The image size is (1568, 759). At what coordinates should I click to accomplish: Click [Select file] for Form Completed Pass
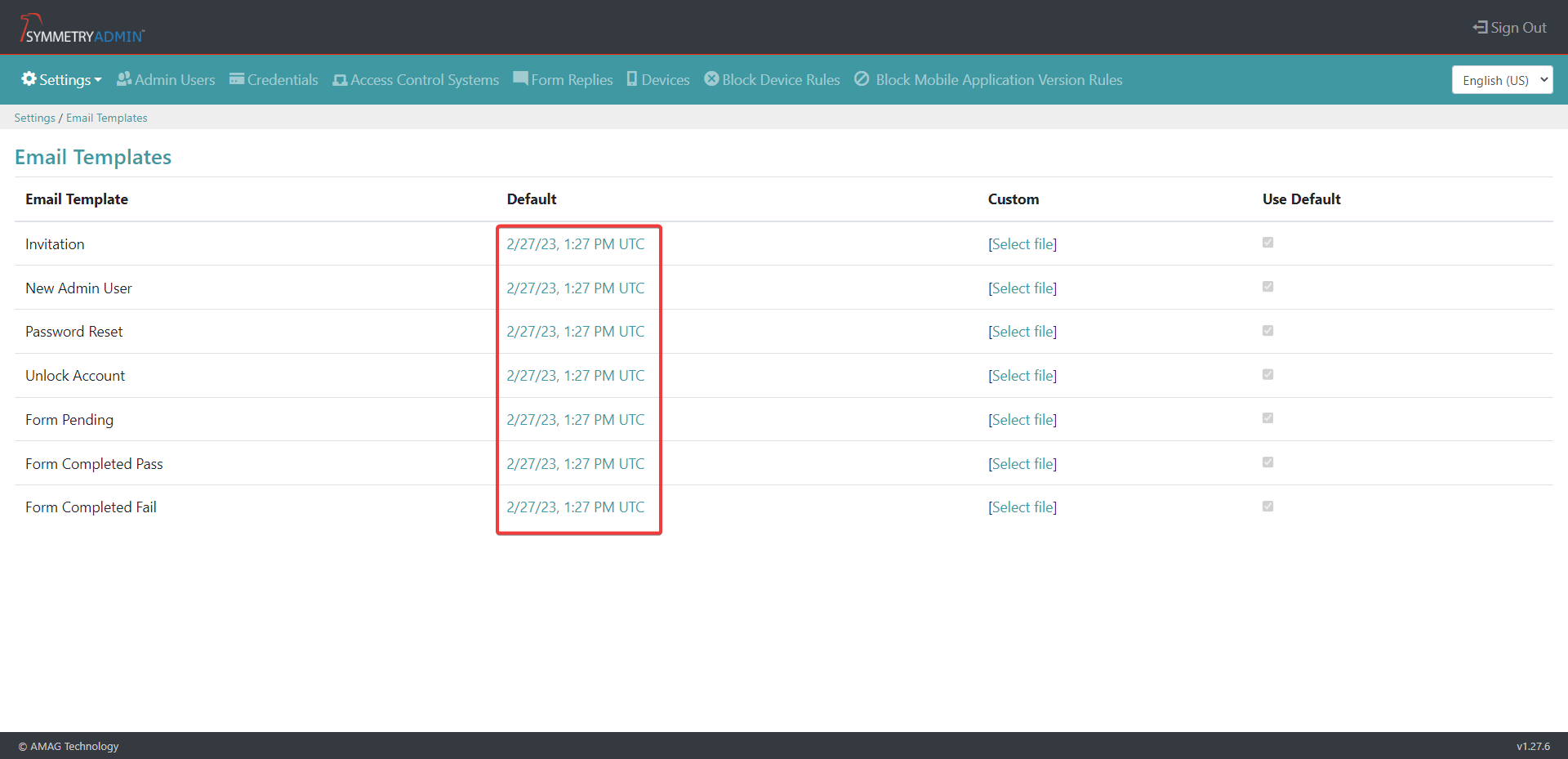1022,463
